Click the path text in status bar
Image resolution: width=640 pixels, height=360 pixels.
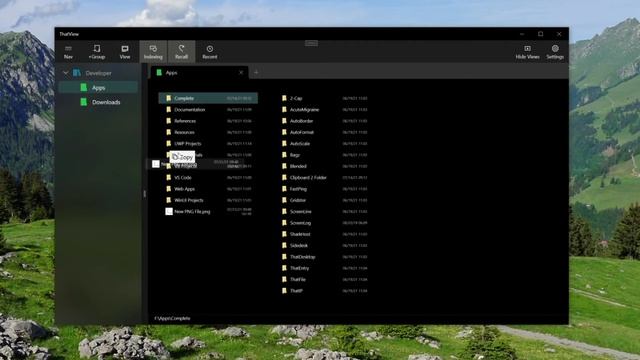click(172, 318)
